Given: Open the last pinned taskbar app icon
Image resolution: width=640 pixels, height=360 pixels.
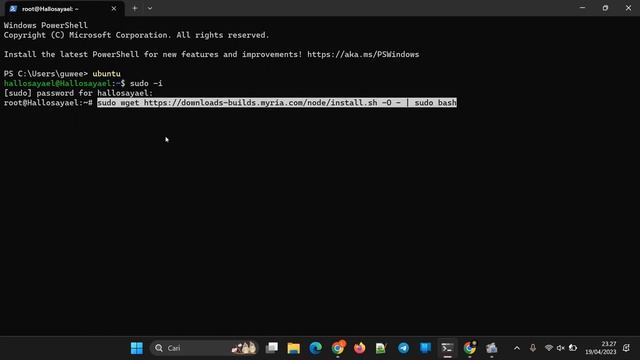Looking at the screenshot, I should click(x=491, y=348).
